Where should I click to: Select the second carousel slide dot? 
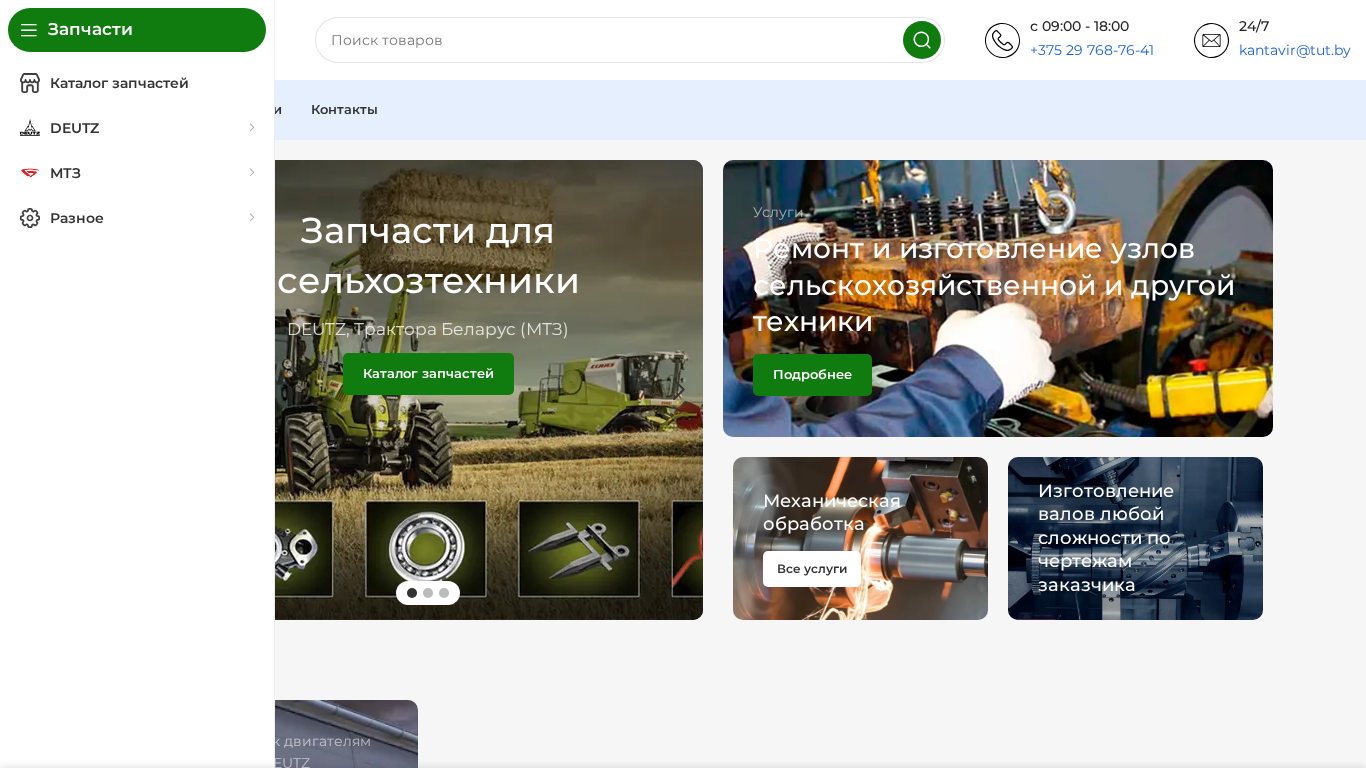[428, 593]
